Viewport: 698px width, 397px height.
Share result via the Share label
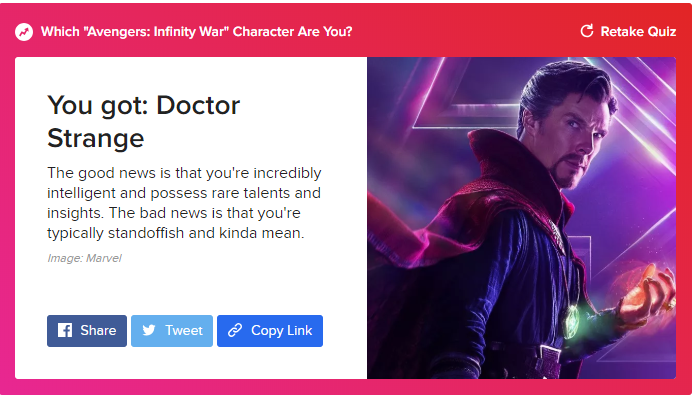point(98,330)
